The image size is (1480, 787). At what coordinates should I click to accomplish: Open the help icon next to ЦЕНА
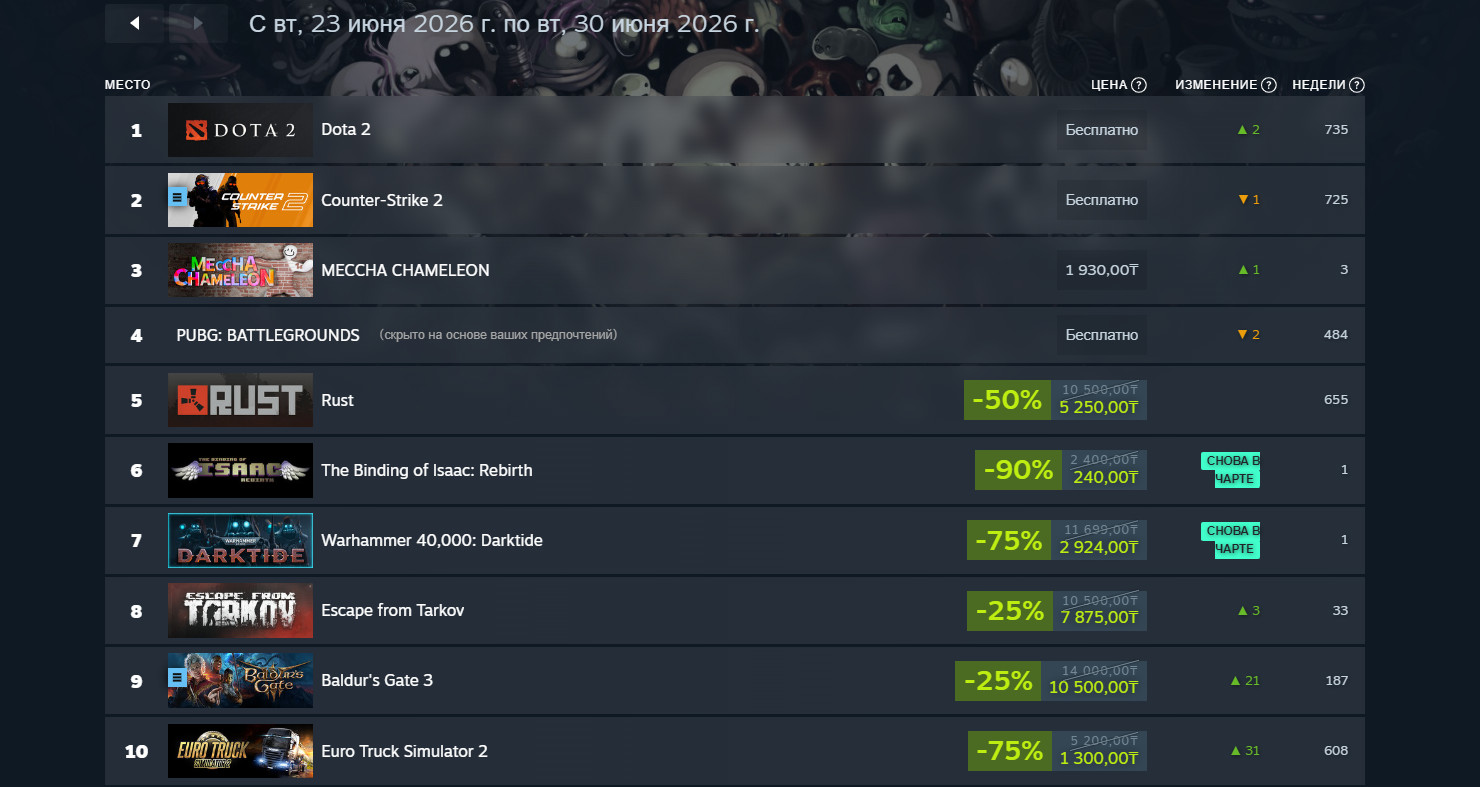pyautogui.click(x=1138, y=85)
